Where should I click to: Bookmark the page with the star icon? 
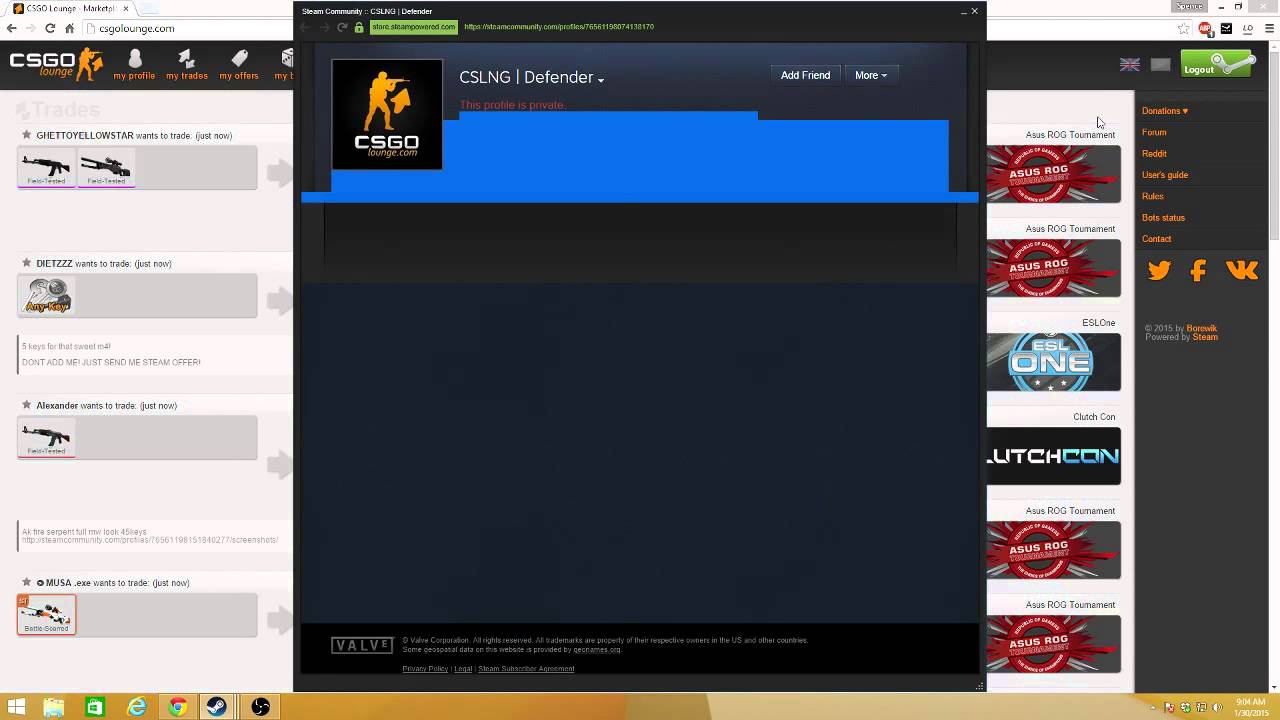coord(1184,29)
